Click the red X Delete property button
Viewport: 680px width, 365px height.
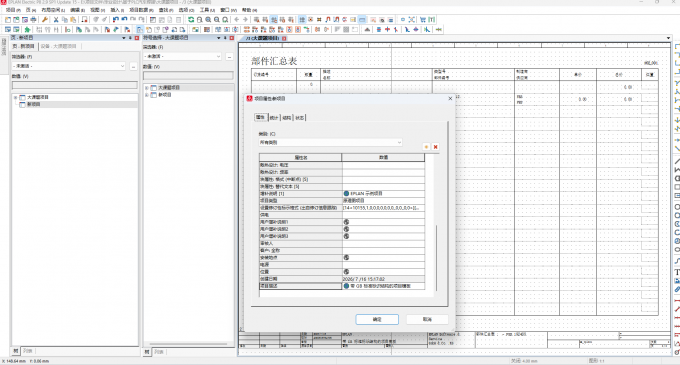click(435, 147)
